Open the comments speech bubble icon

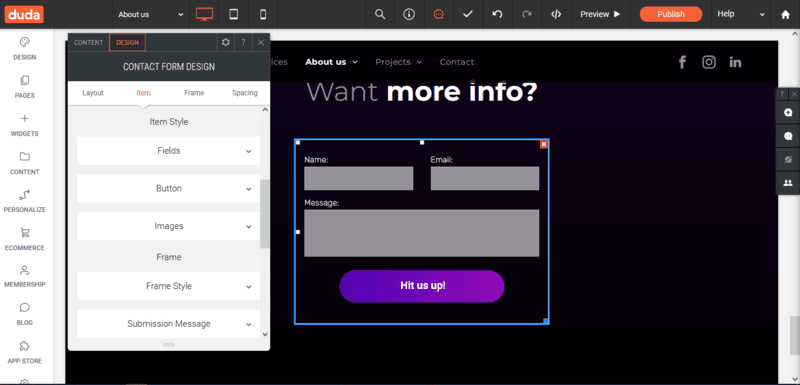(x=438, y=14)
